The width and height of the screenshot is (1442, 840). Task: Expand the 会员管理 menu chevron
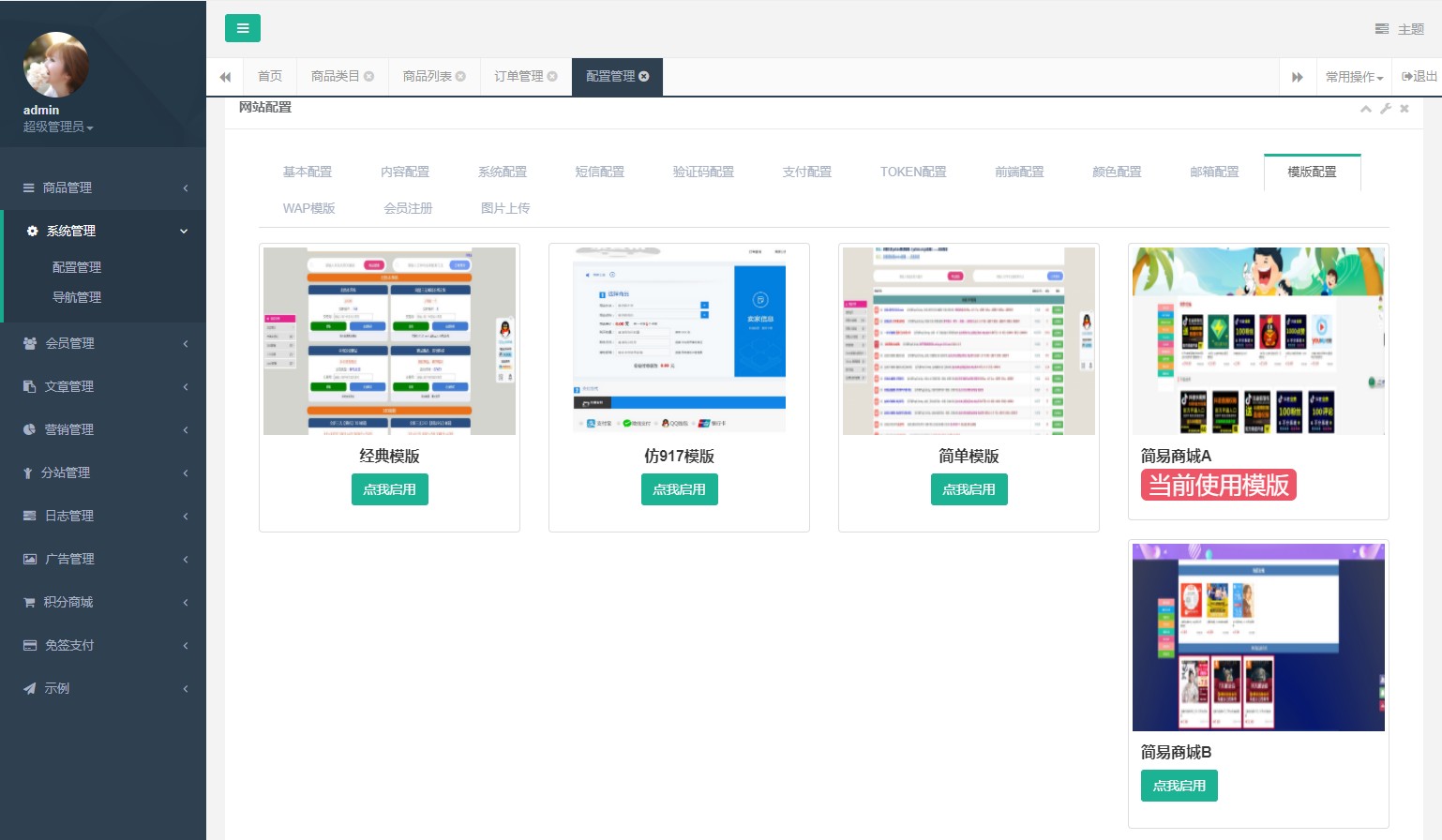click(x=186, y=343)
